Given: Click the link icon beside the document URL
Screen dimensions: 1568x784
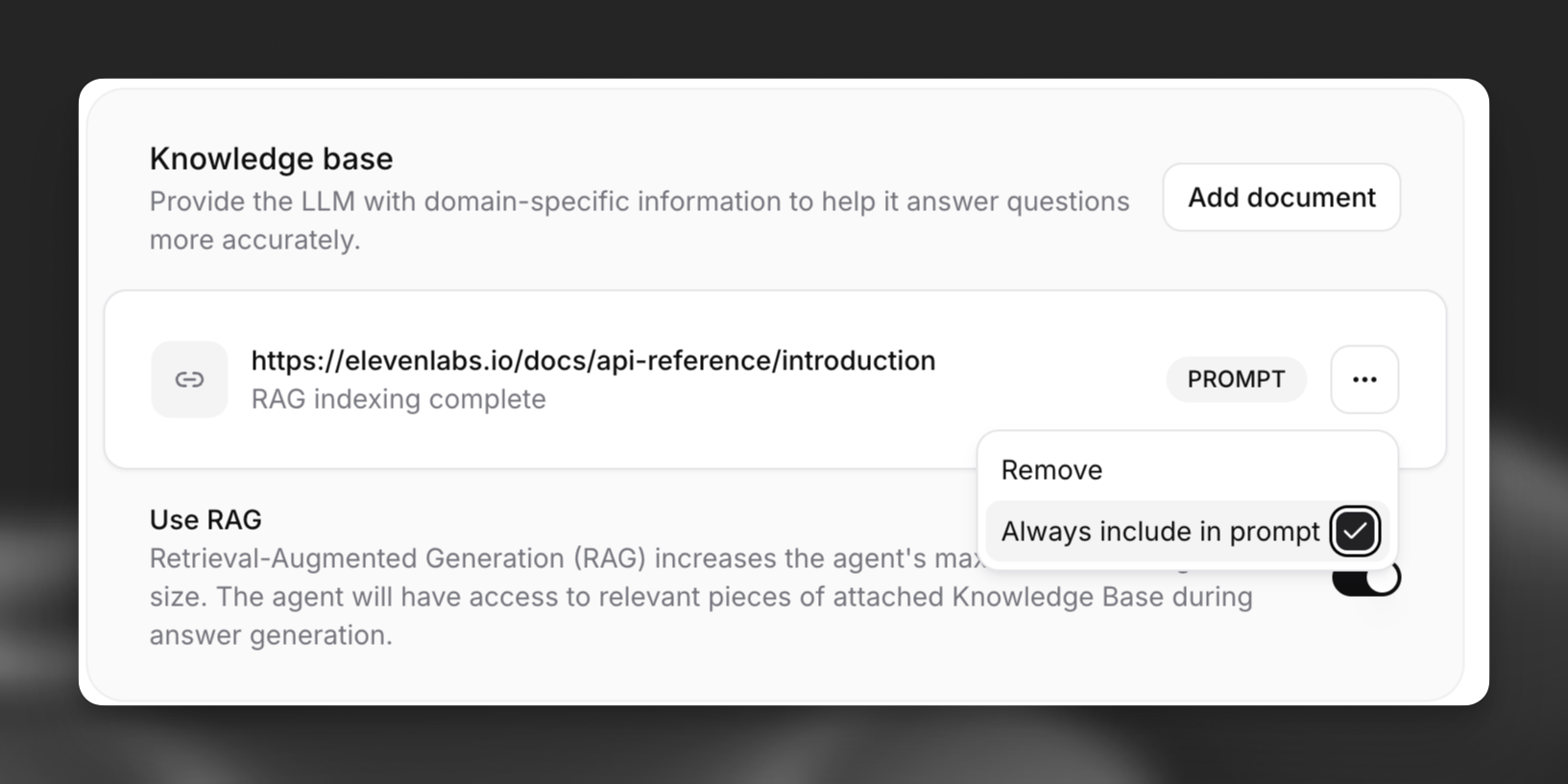Looking at the screenshot, I should 189,379.
